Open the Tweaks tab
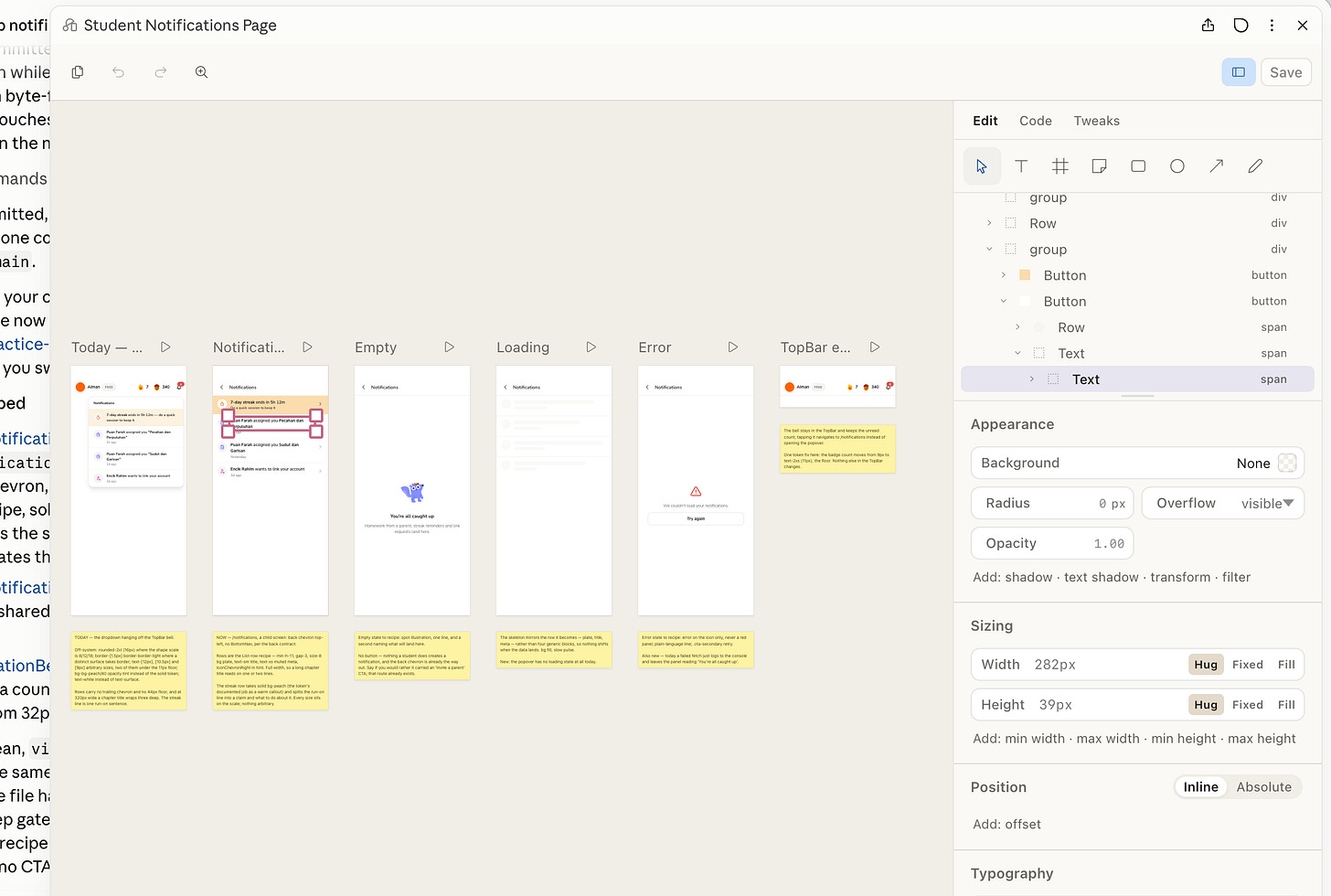The image size is (1331, 896). (1097, 121)
